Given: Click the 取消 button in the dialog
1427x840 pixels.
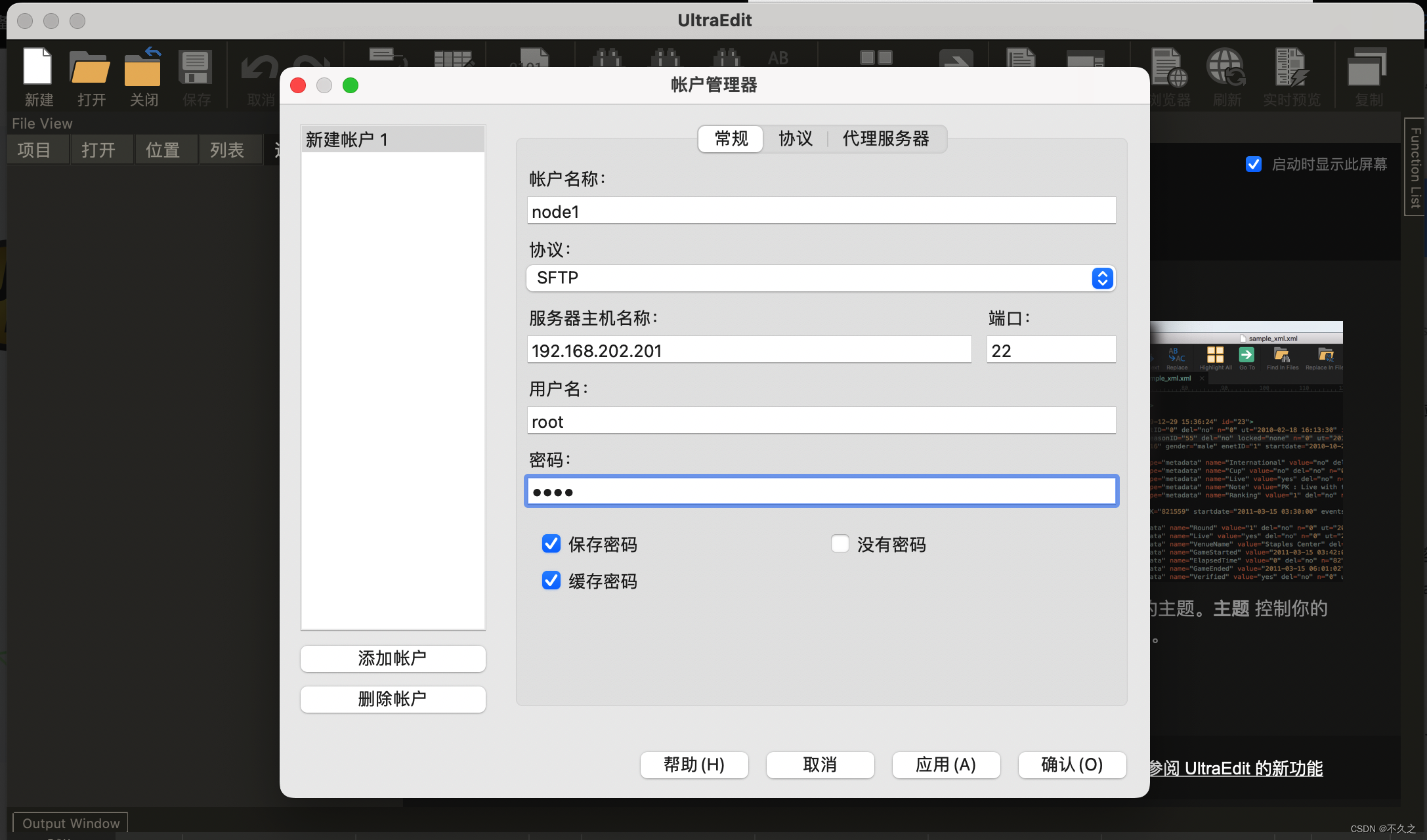Looking at the screenshot, I should click(x=820, y=765).
